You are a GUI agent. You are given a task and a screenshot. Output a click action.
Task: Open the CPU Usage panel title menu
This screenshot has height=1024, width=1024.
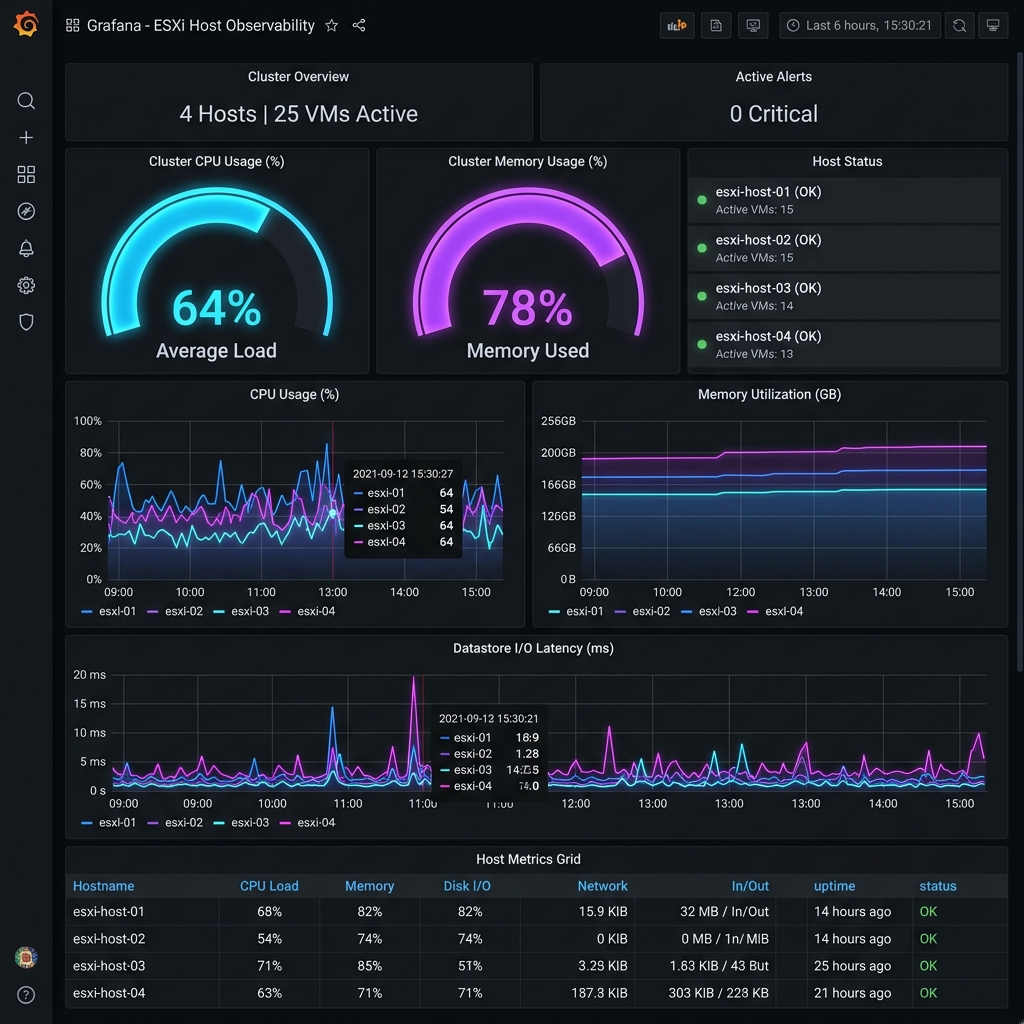294,394
